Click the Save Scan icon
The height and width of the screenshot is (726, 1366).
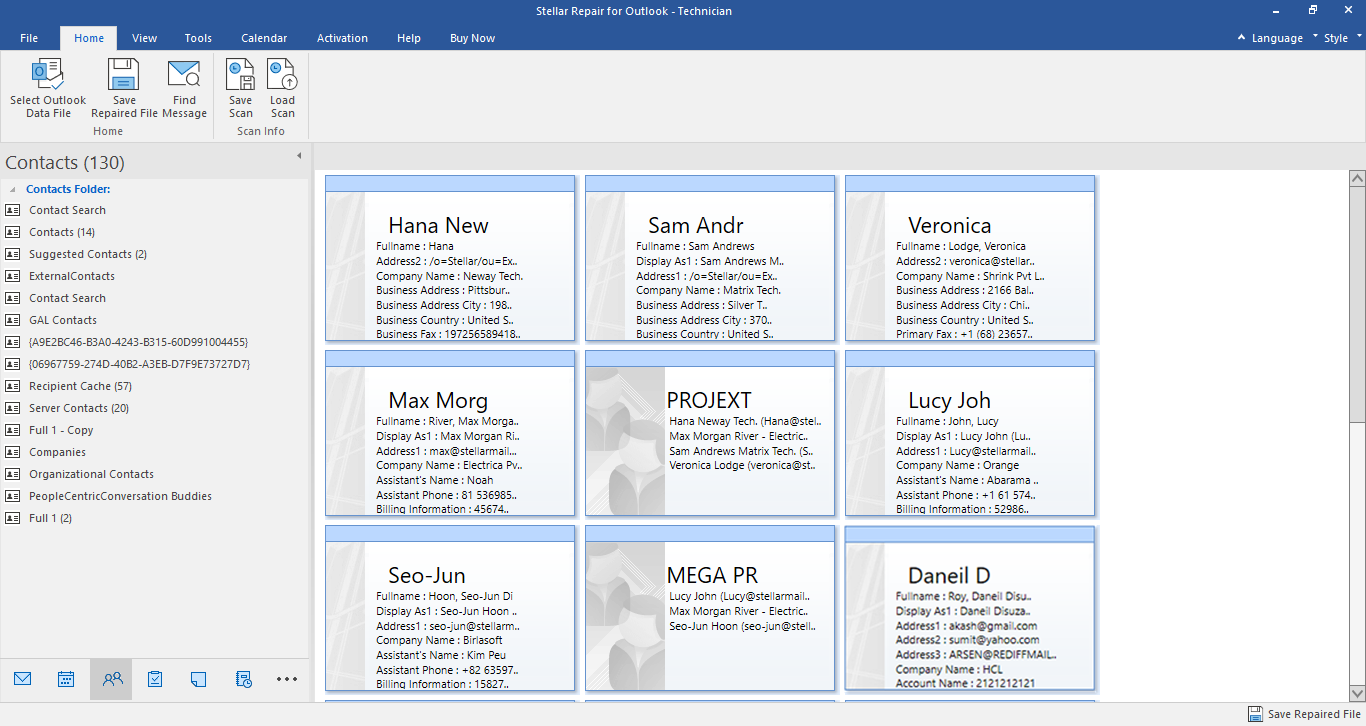click(x=241, y=75)
